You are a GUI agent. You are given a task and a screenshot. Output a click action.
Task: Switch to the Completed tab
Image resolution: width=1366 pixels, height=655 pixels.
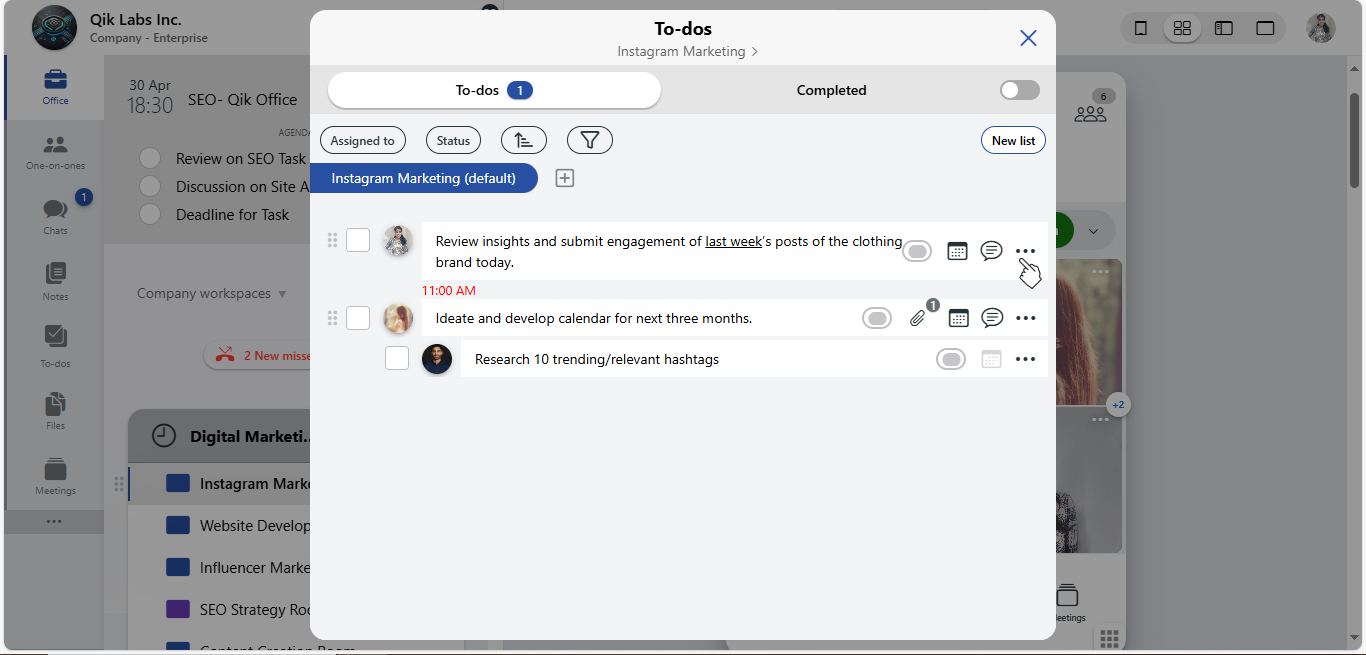(831, 90)
